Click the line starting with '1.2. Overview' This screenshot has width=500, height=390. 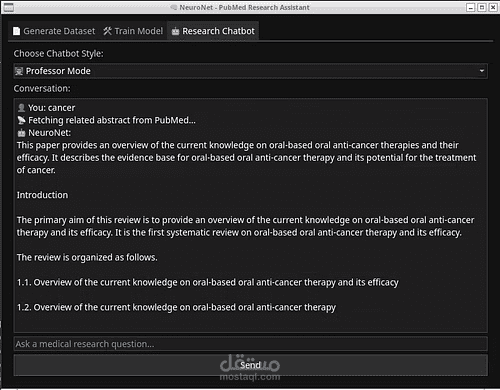click(176, 307)
